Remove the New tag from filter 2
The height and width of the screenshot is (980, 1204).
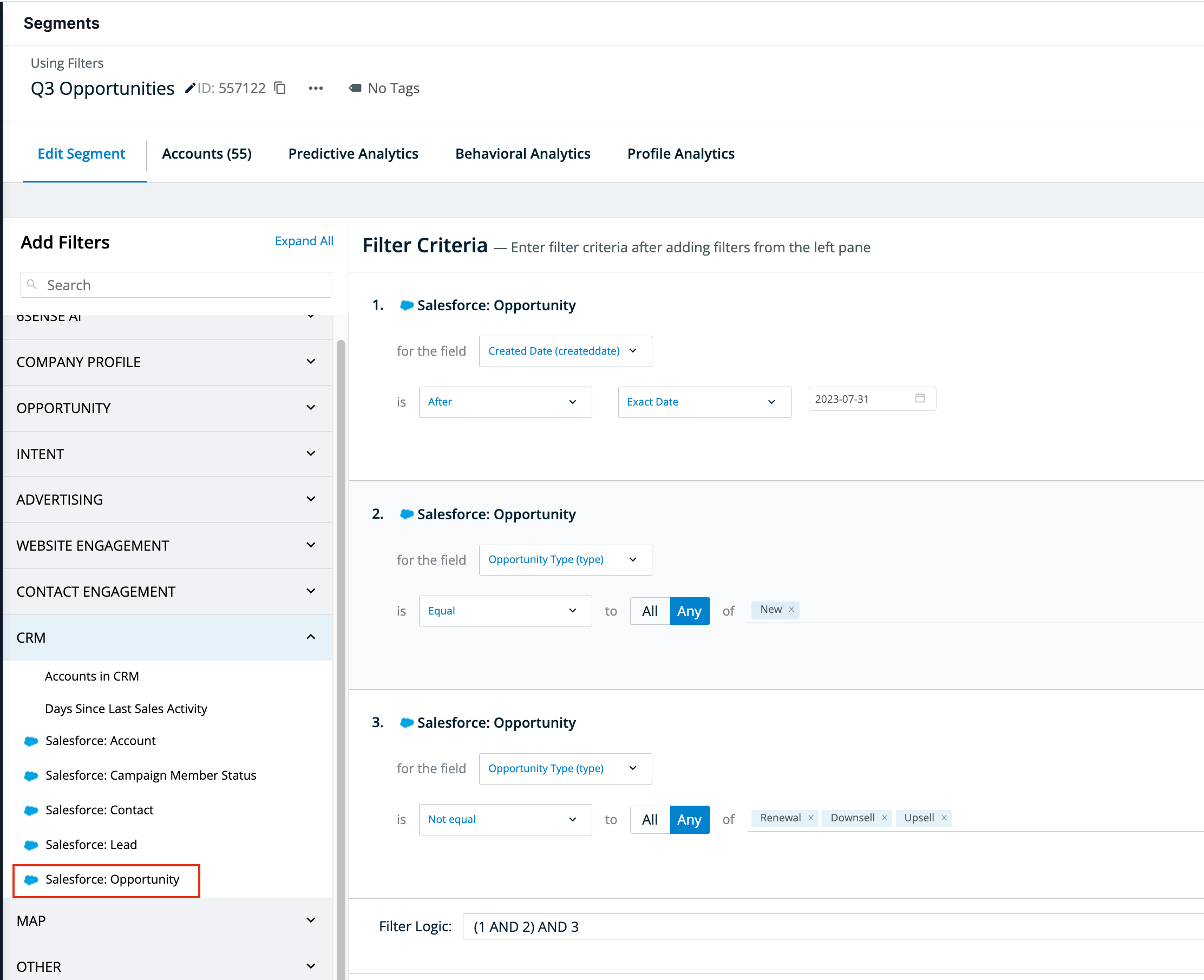click(791, 609)
